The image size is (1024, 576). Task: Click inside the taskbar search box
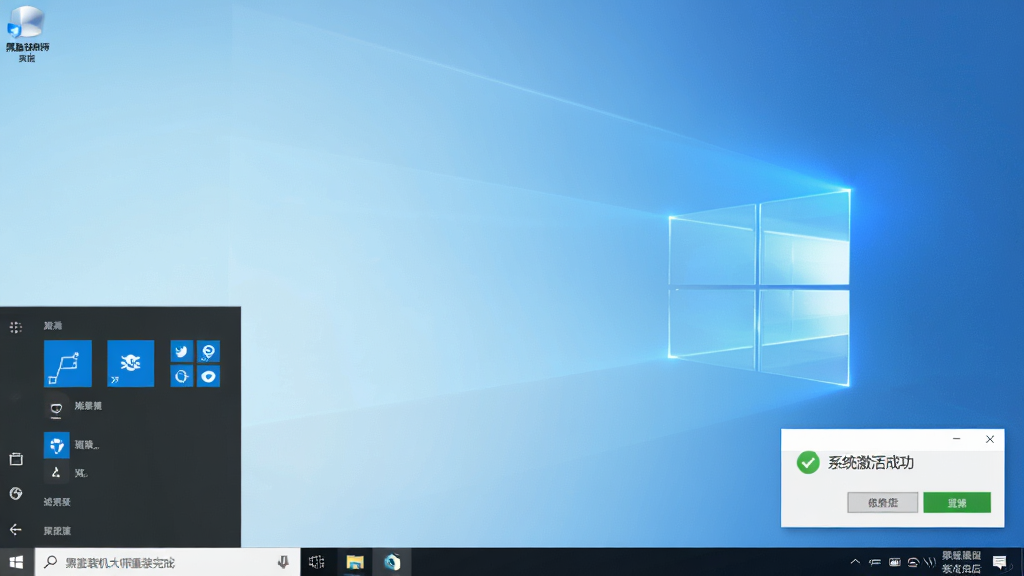click(167, 562)
